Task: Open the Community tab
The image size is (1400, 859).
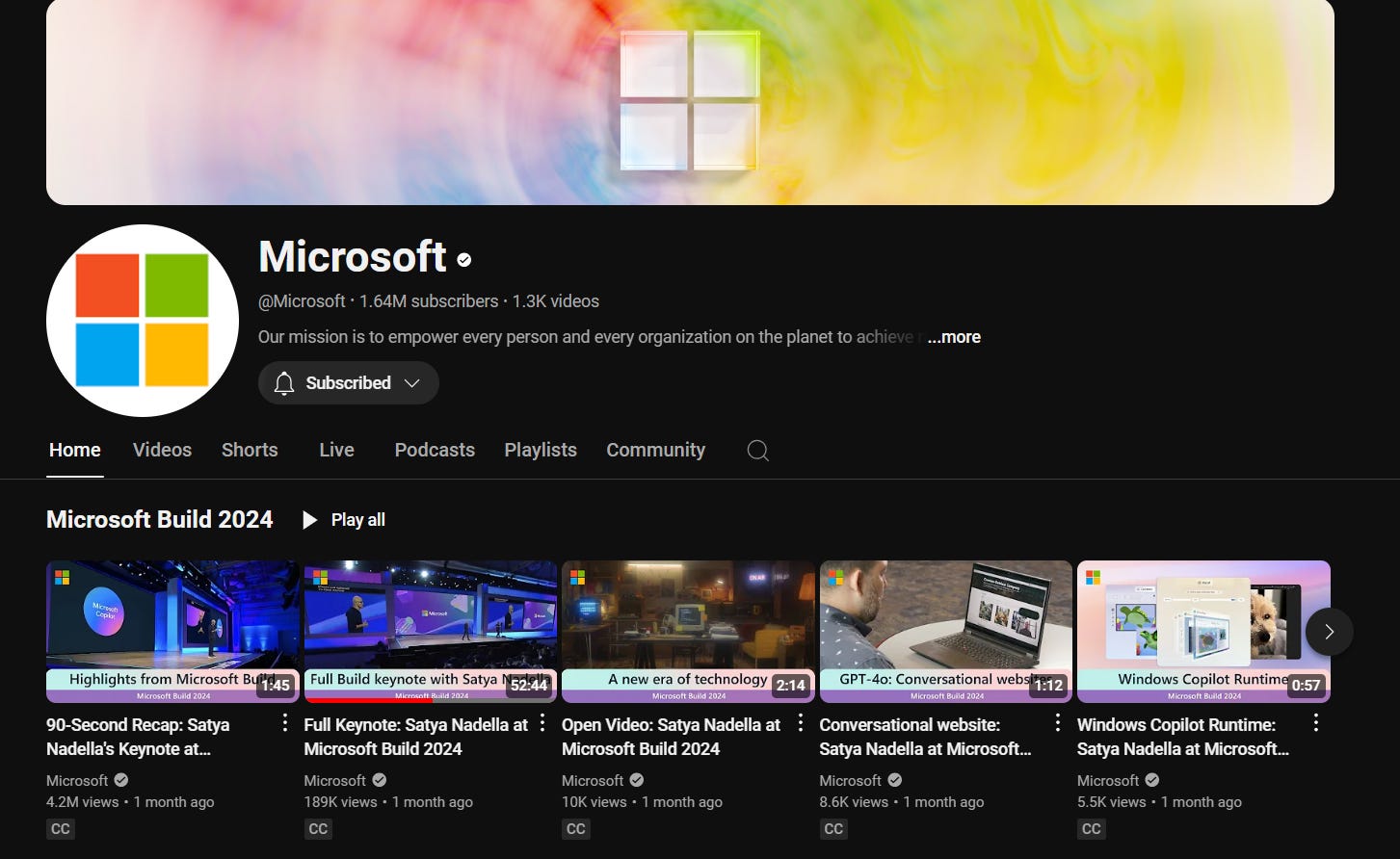Action: pos(655,450)
